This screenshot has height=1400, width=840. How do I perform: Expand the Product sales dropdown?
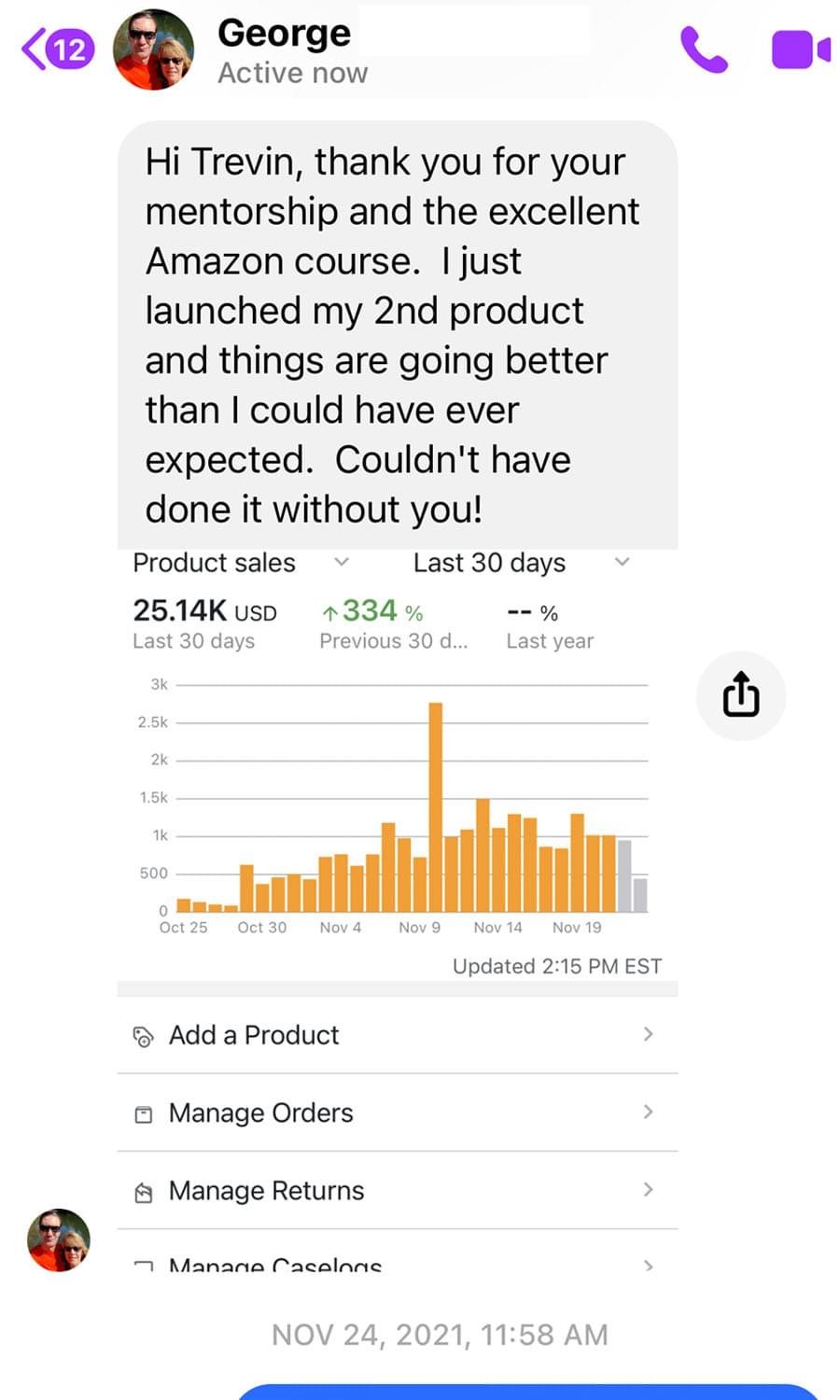tap(342, 562)
